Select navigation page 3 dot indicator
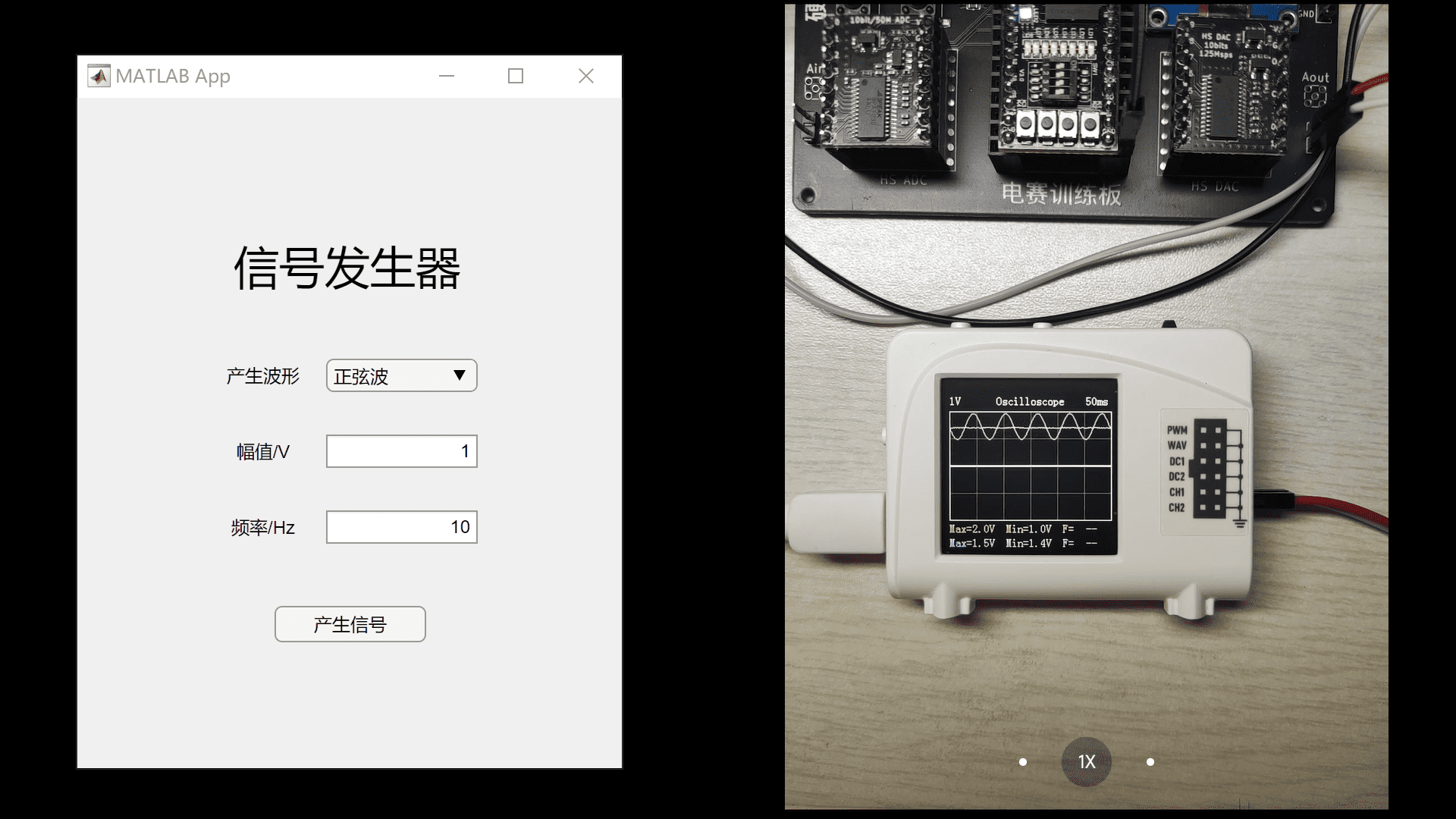1456x819 pixels. pos(1149,762)
